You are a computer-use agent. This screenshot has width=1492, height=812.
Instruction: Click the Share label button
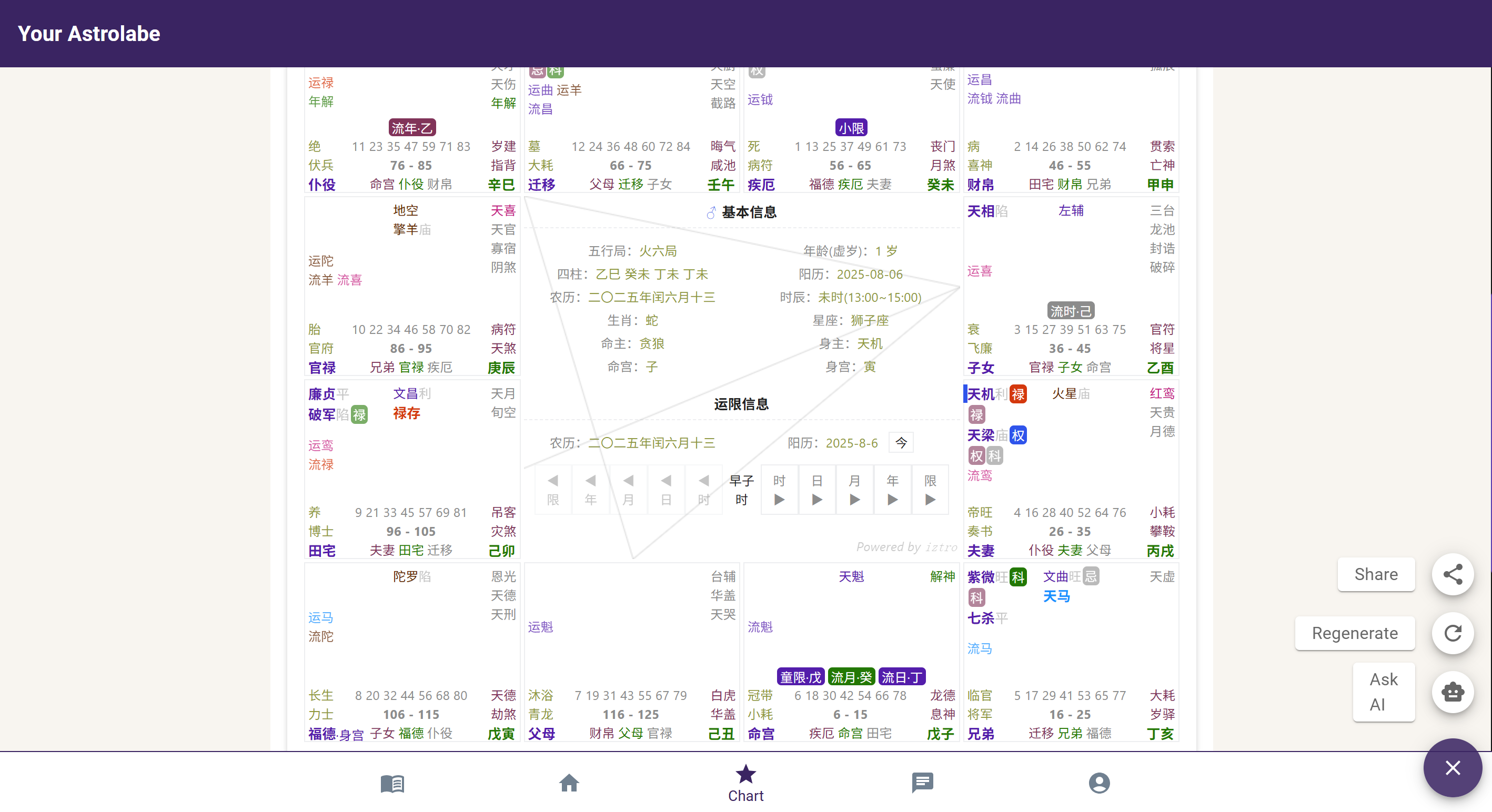[1376, 574]
